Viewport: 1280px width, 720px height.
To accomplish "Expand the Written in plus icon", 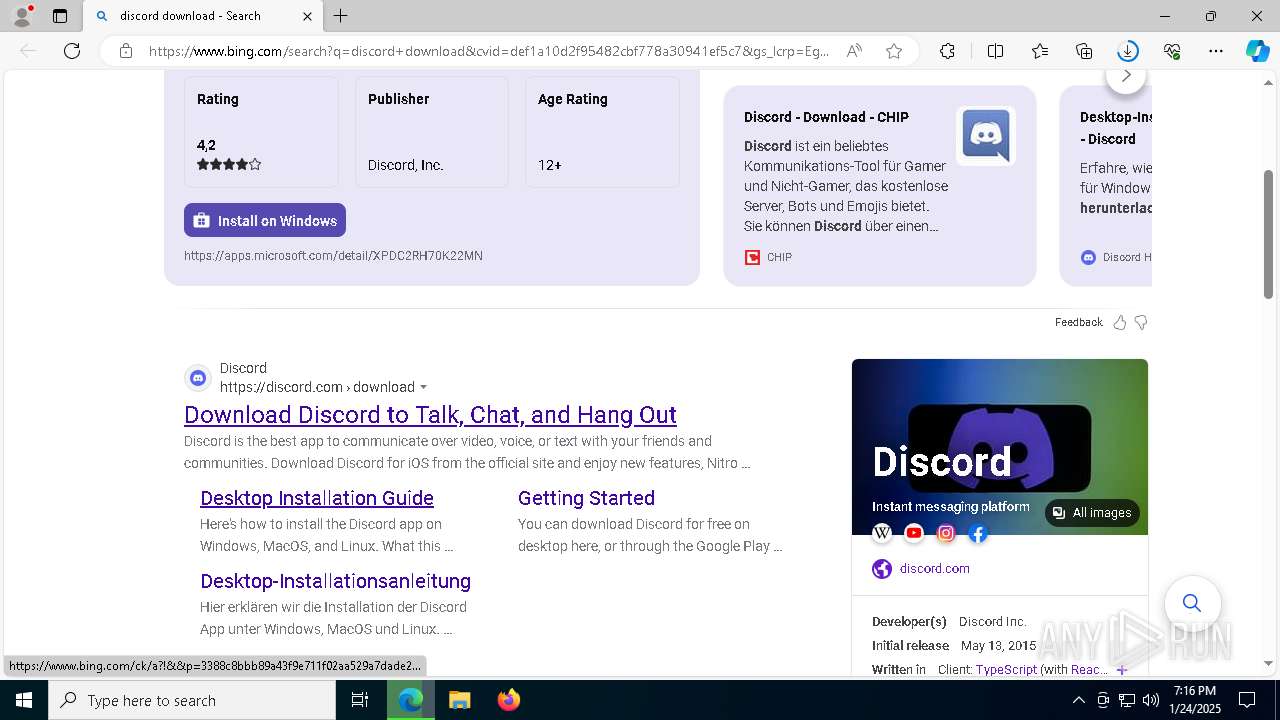I will pyautogui.click(x=1122, y=670).
